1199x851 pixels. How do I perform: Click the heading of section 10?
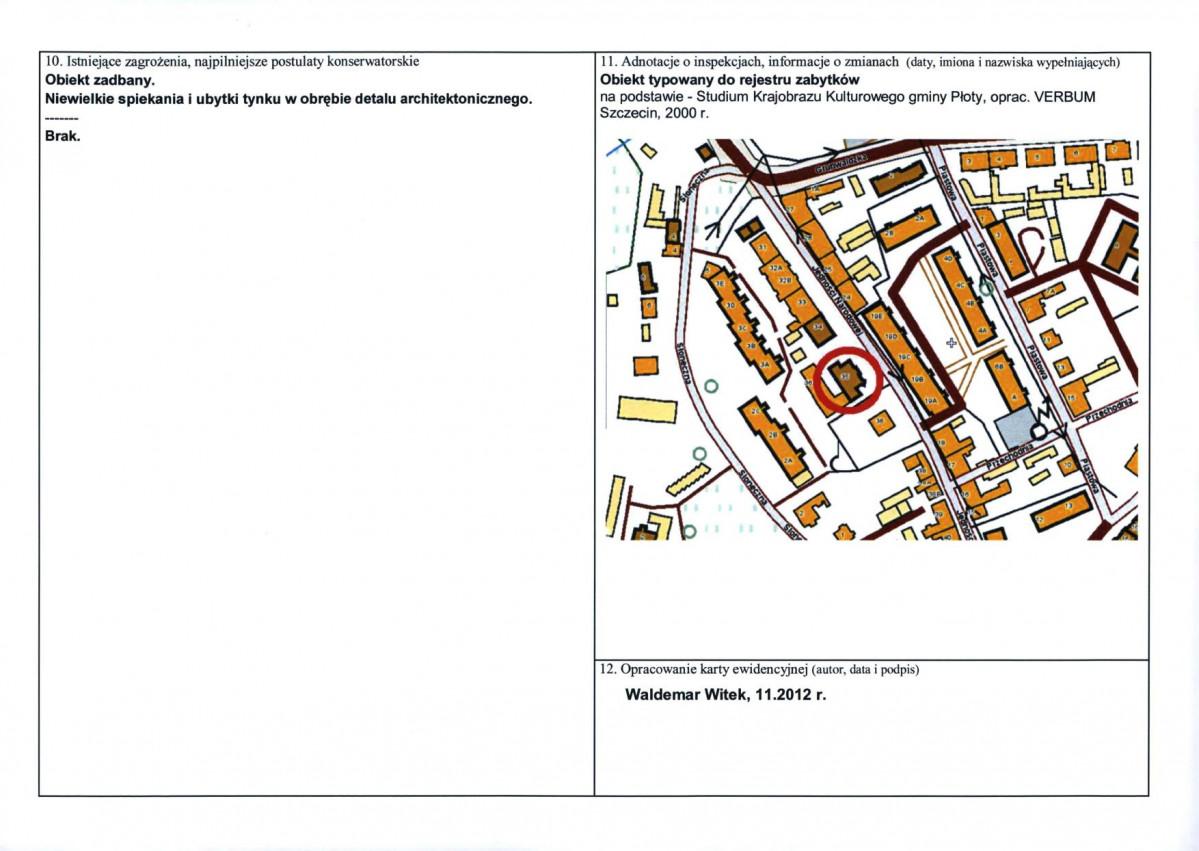[232, 61]
